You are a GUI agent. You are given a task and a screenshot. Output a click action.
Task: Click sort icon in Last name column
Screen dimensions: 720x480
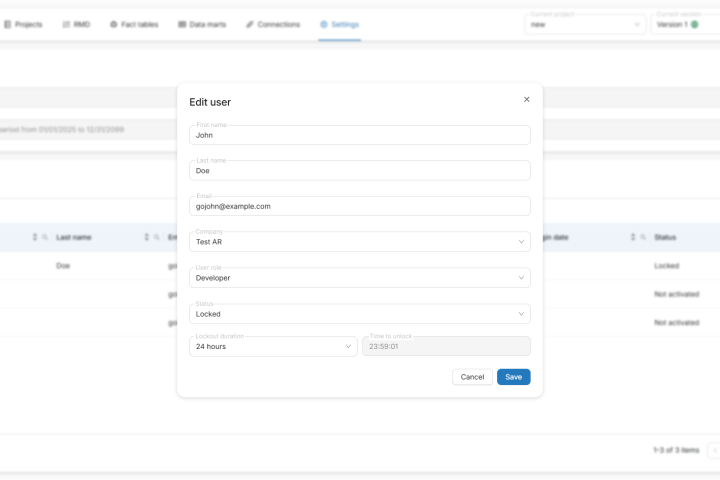coord(146,237)
